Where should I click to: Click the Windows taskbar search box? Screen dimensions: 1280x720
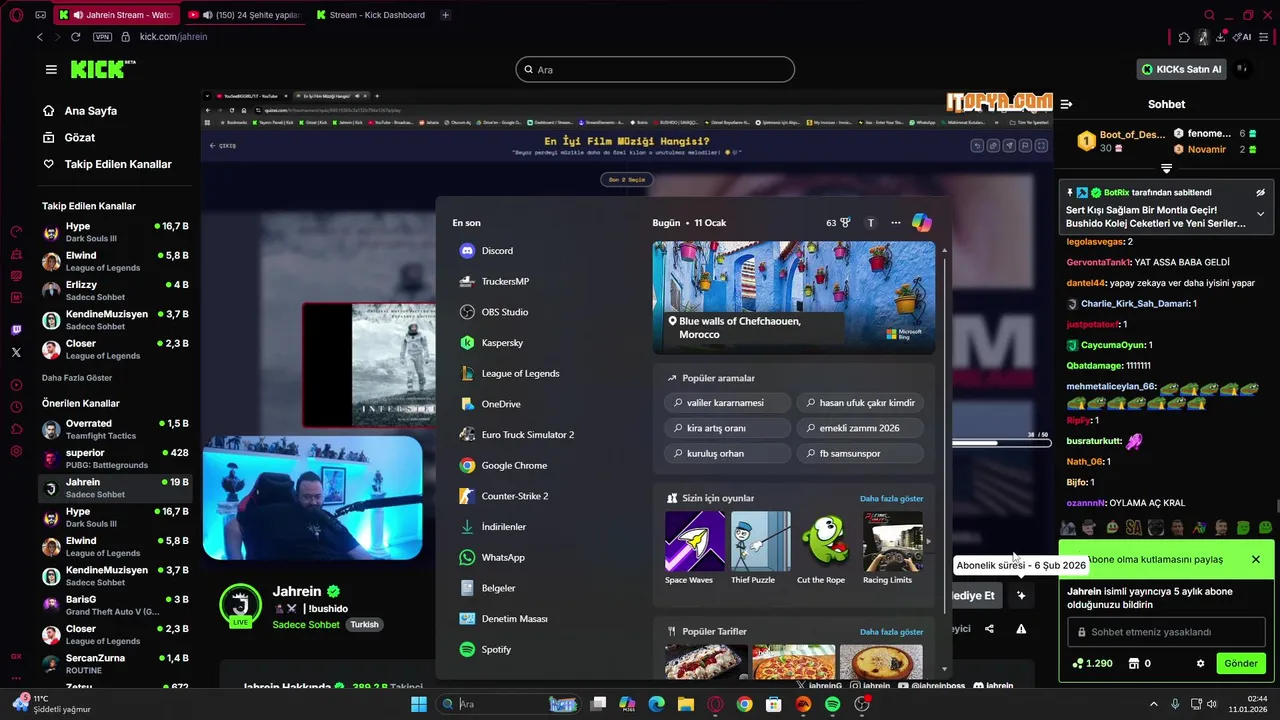(507, 704)
